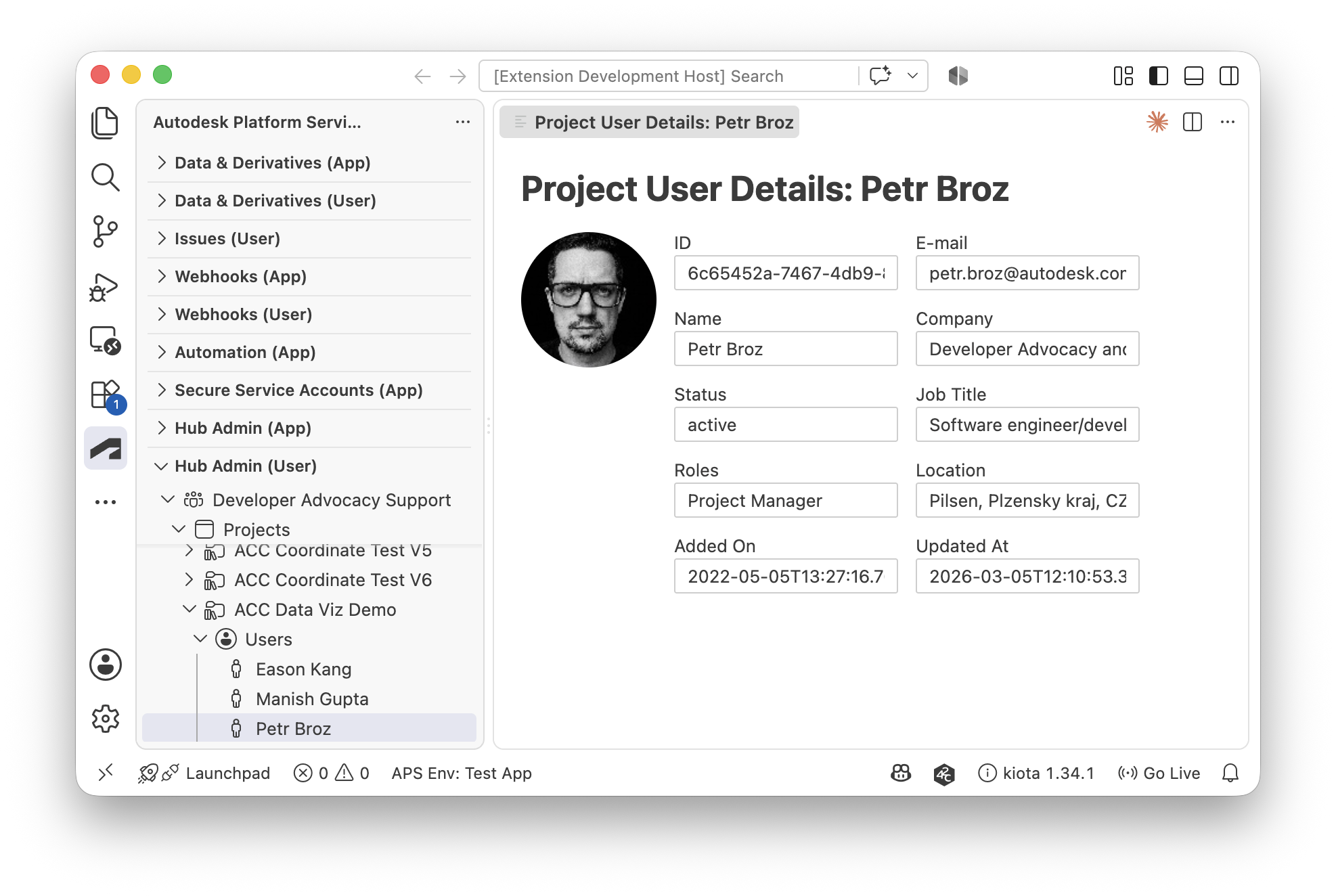Open the Explorer view in activity bar
The width and height of the screenshot is (1336, 896).
click(105, 123)
